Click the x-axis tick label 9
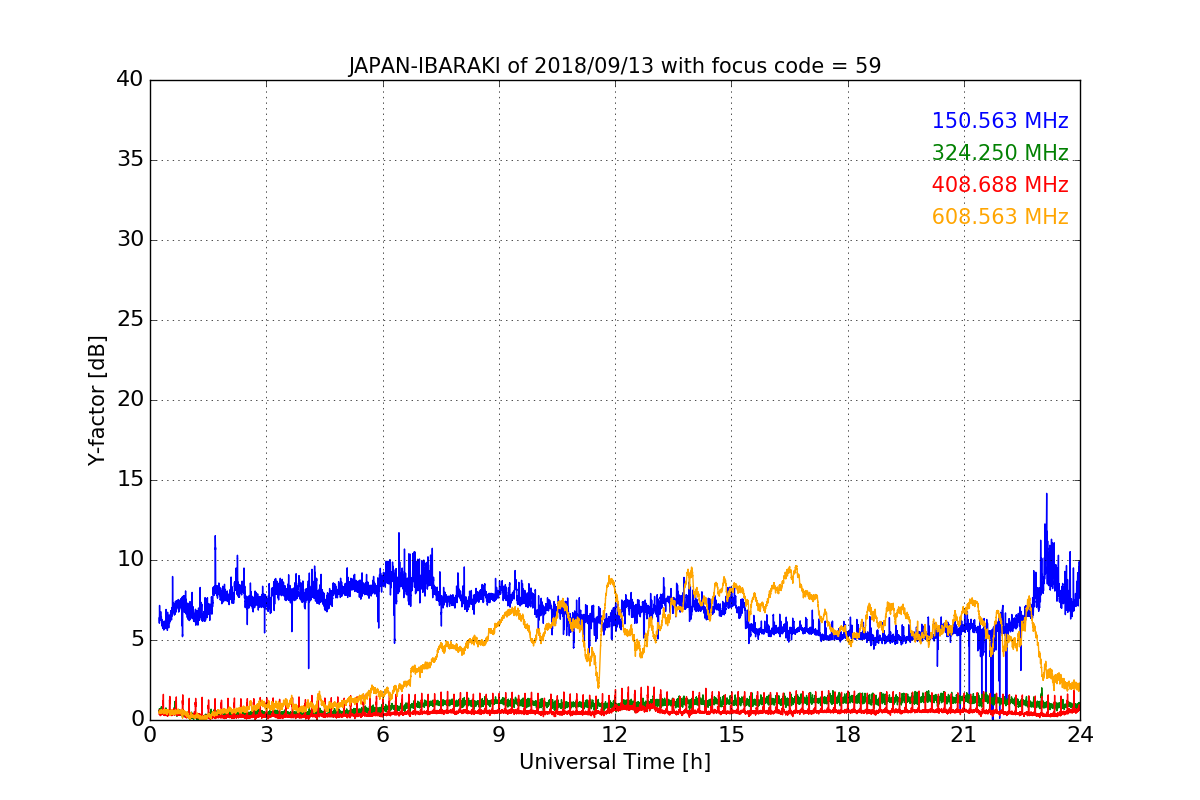 coord(499,735)
